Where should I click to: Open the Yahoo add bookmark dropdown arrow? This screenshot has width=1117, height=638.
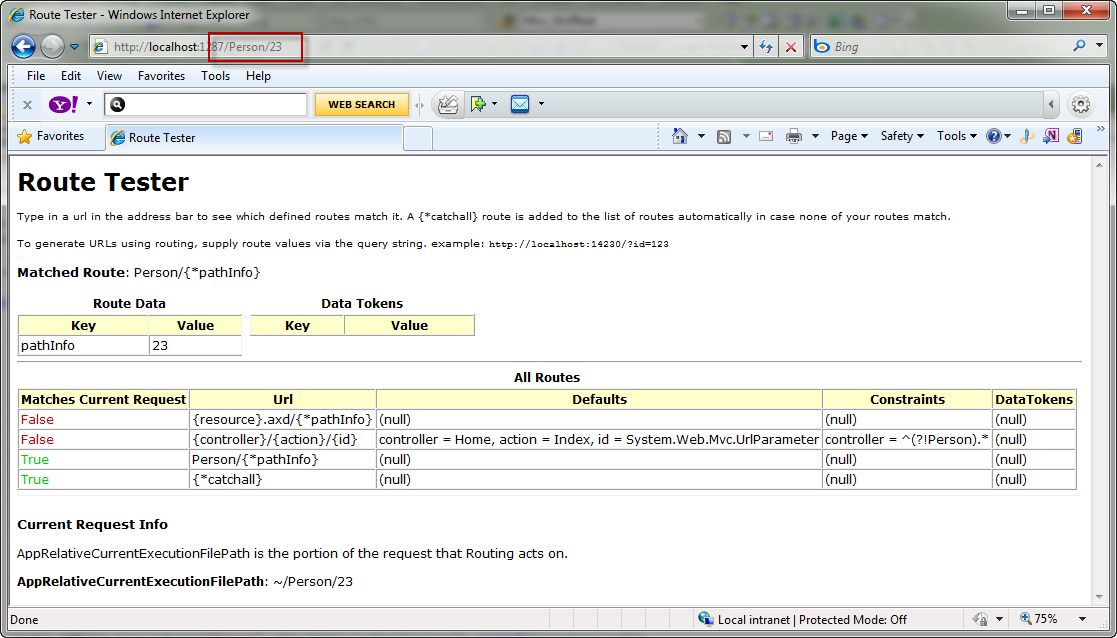494,105
